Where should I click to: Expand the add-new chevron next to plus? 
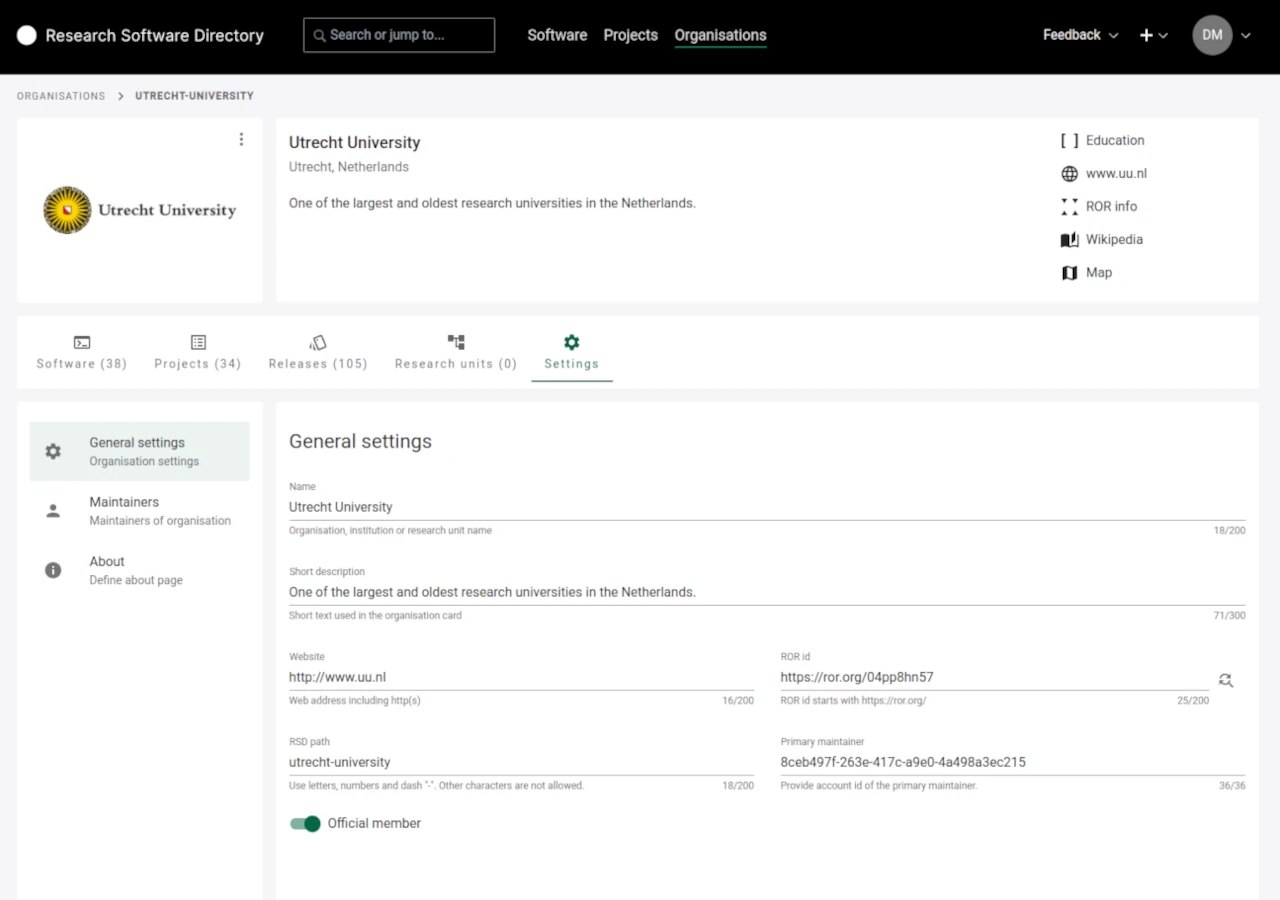click(1163, 35)
